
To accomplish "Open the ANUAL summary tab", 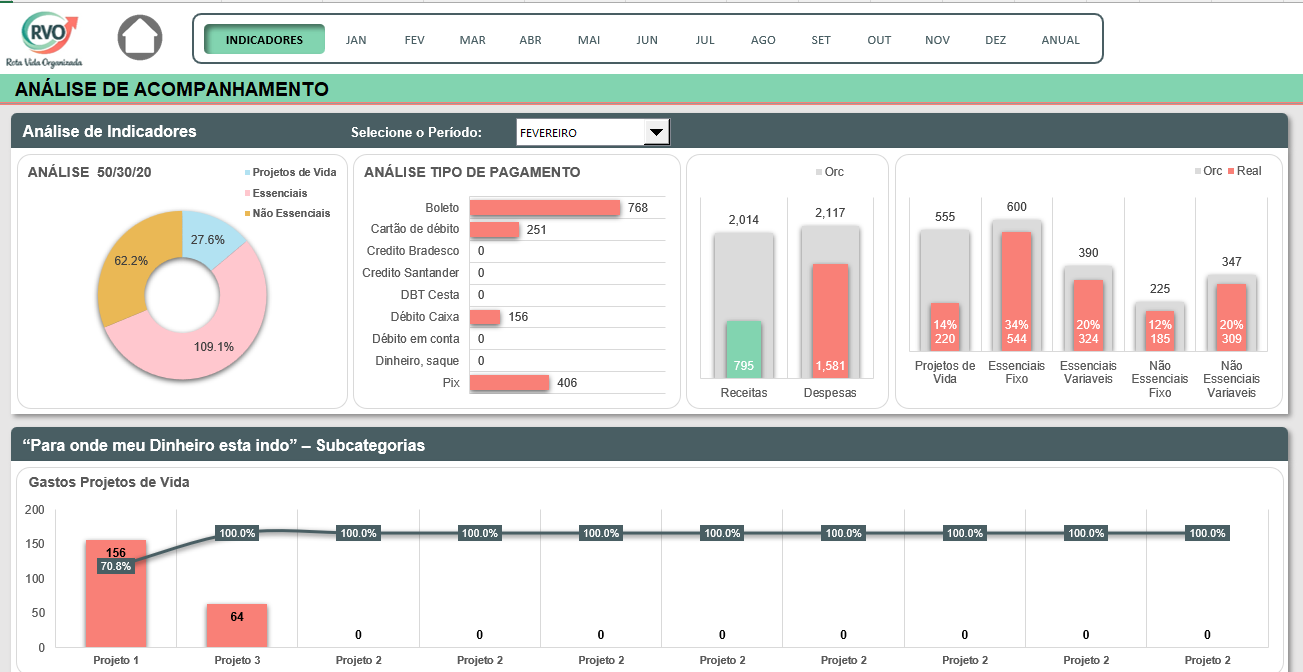I will [x=1061, y=40].
